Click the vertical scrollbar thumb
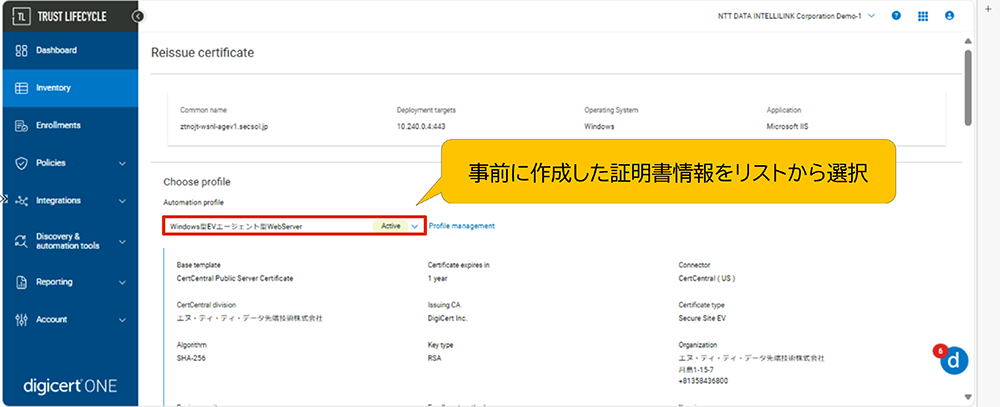1000x407 pixels. (x=968, y=87)
